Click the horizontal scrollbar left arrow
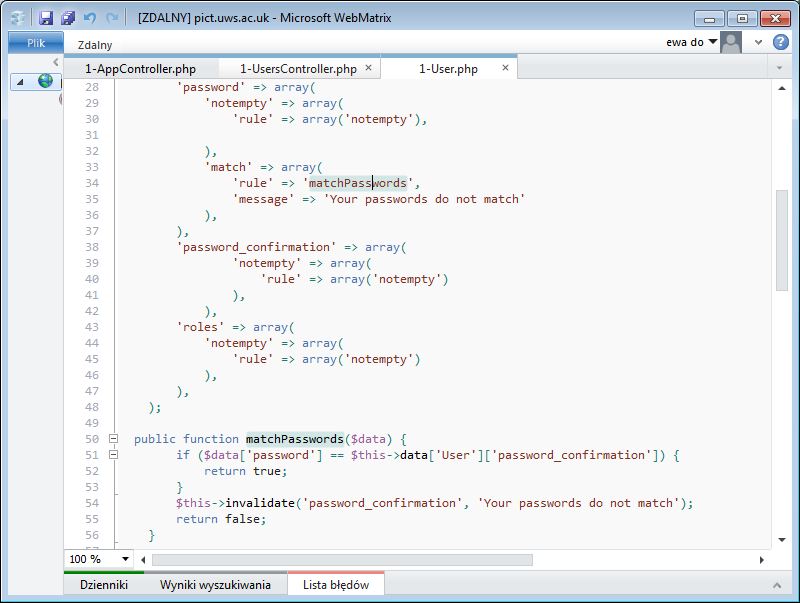This screenshot has width=800, height=603. (x=143, y=560)
